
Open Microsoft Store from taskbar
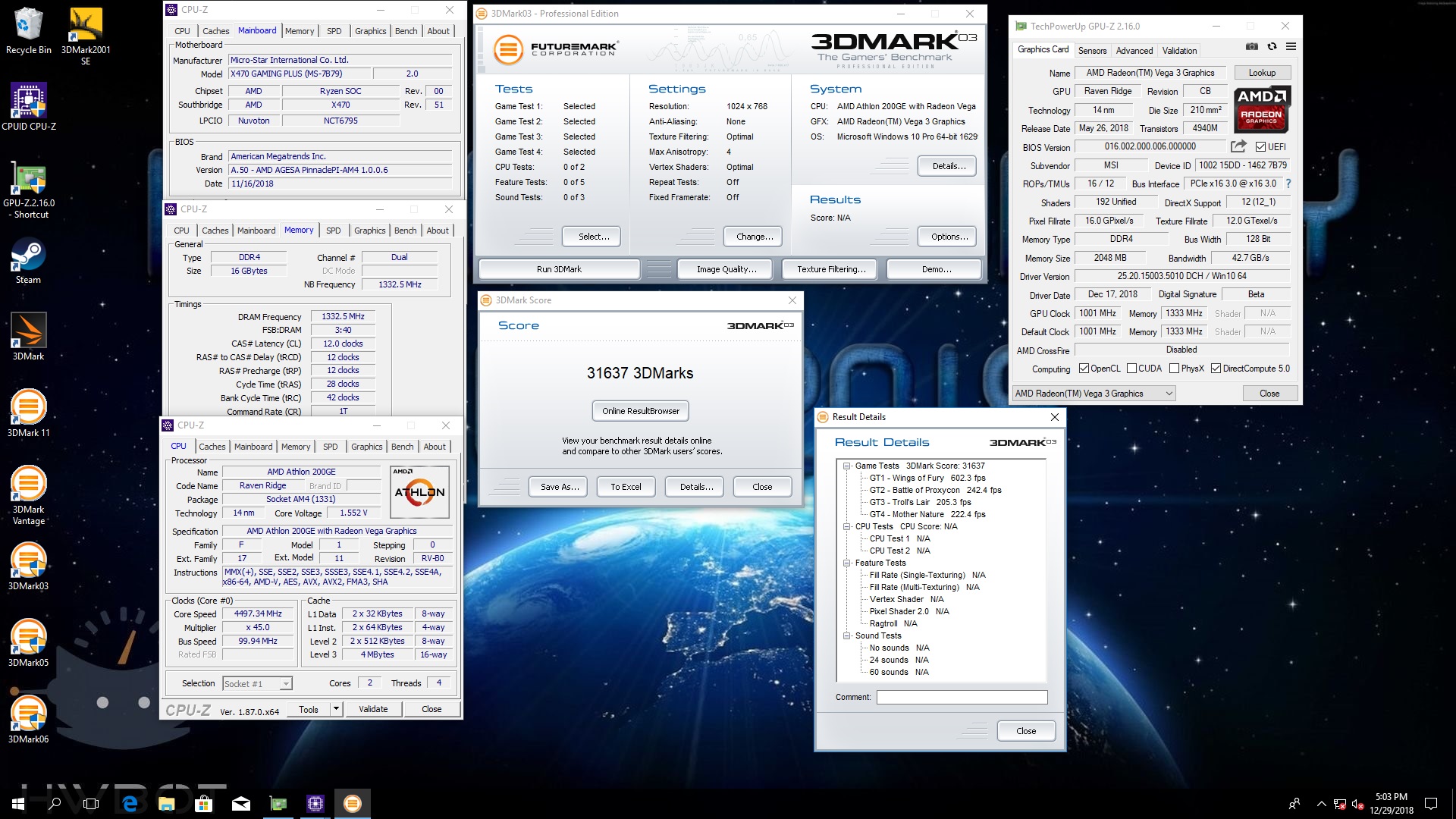click(203, 803)
